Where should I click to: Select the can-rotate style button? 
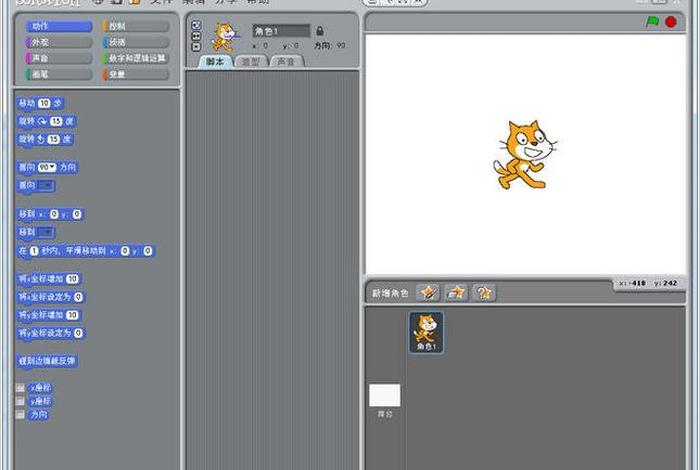point(196,25)
